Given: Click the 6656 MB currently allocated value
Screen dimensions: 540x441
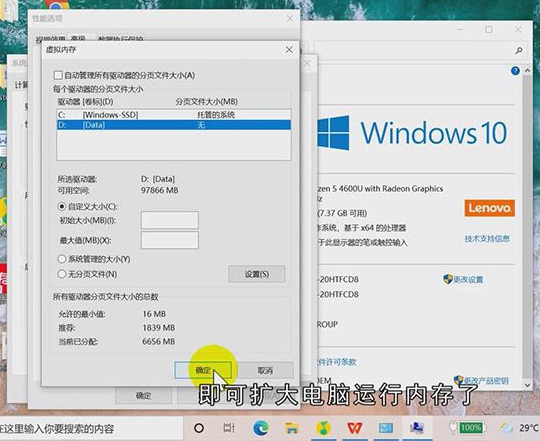Looking at the screenshot, I should coord(158,342).
